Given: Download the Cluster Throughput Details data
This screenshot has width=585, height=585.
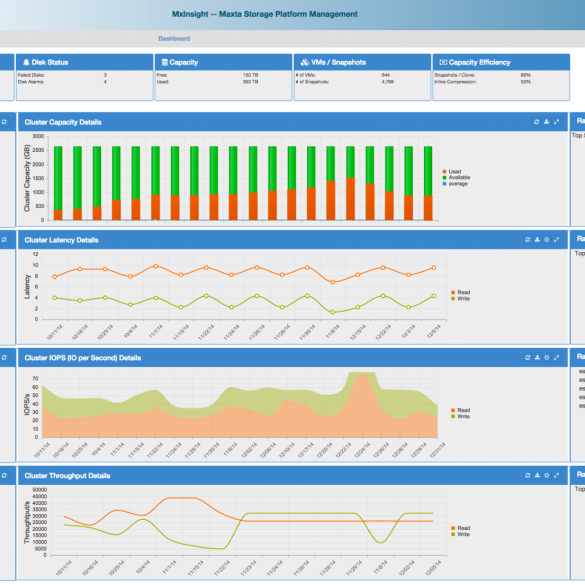Looking at the screenshot, I should click(x=537, y=475).
